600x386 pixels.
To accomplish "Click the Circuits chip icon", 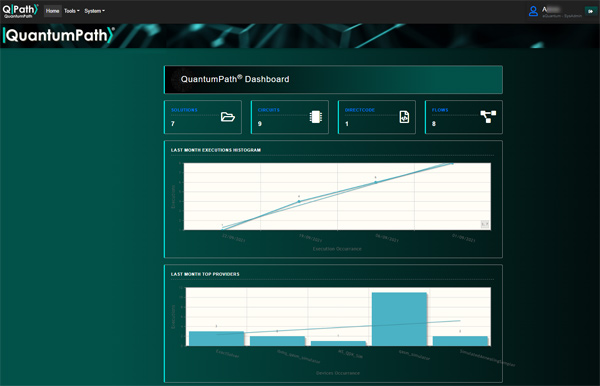I will [316, 117].
